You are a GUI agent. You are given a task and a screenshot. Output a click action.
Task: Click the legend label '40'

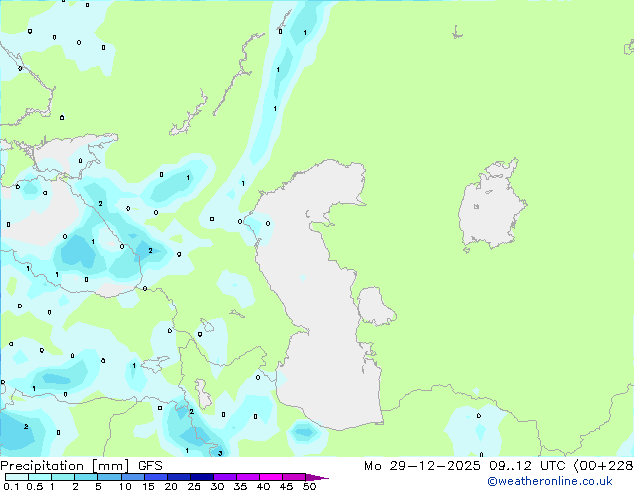(x=263, y=486)
